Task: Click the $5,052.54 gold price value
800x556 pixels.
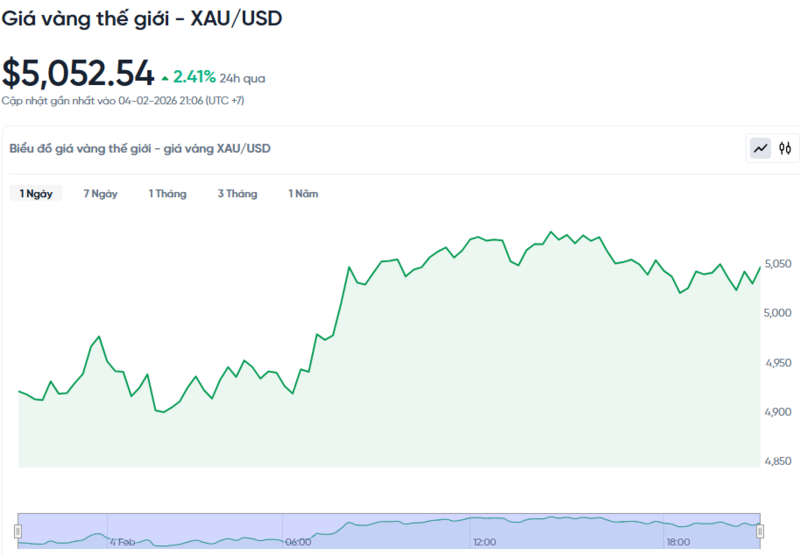Action: pos(78,73)
